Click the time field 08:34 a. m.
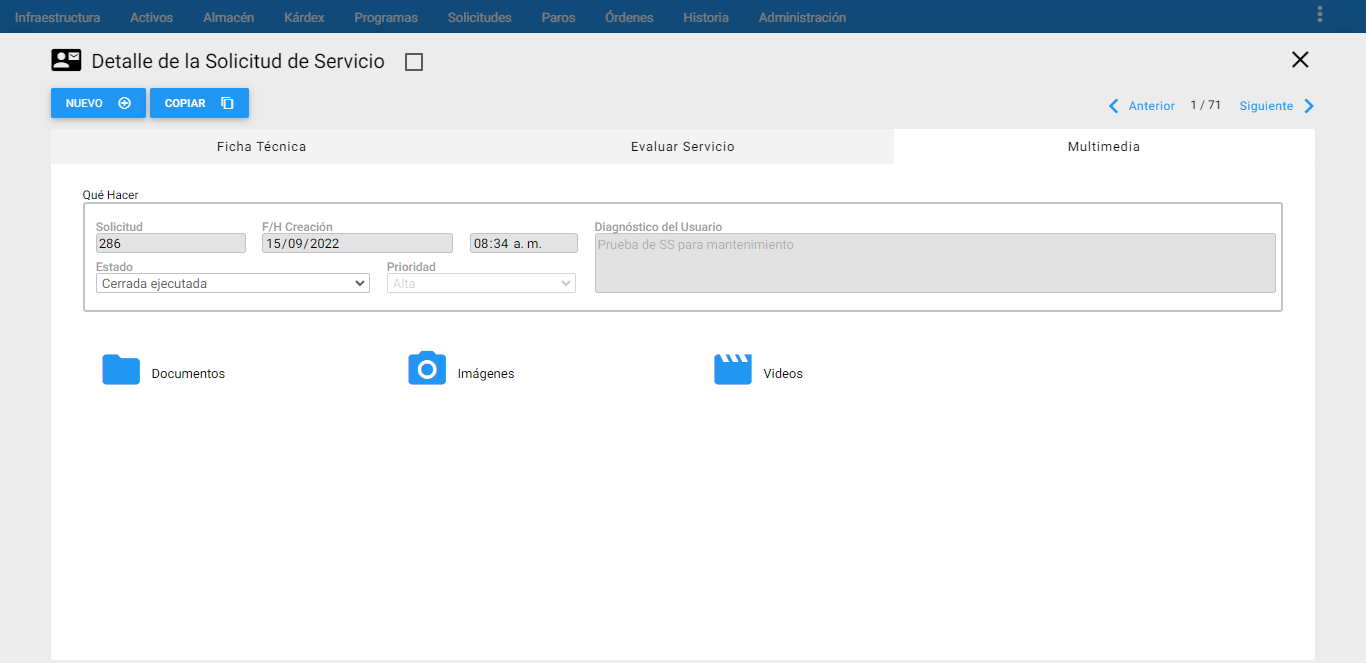The width and height of the screenshot is (1366, 663). click(524, 243)
